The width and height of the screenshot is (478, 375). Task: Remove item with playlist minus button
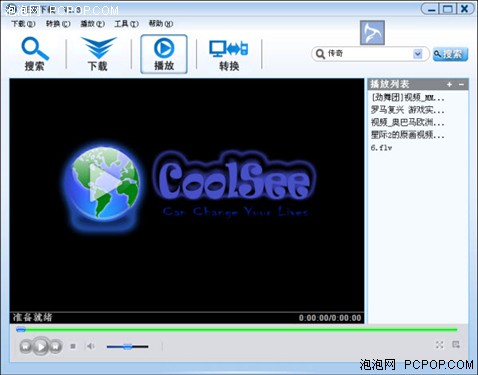(461, 84)
